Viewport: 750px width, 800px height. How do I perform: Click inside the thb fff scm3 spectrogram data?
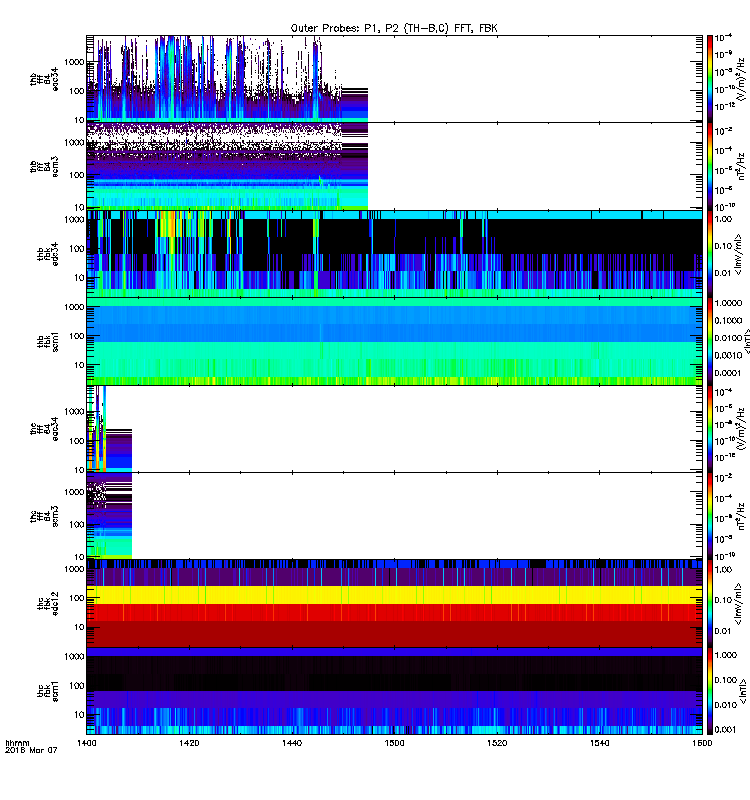pos(227,166)
